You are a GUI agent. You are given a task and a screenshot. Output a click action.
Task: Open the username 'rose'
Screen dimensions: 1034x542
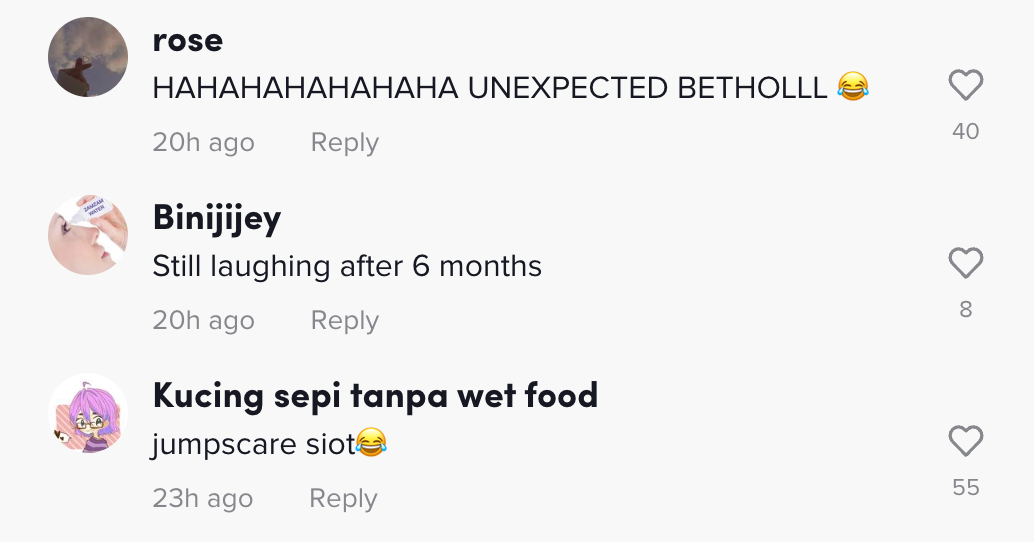tap(187, 40)
